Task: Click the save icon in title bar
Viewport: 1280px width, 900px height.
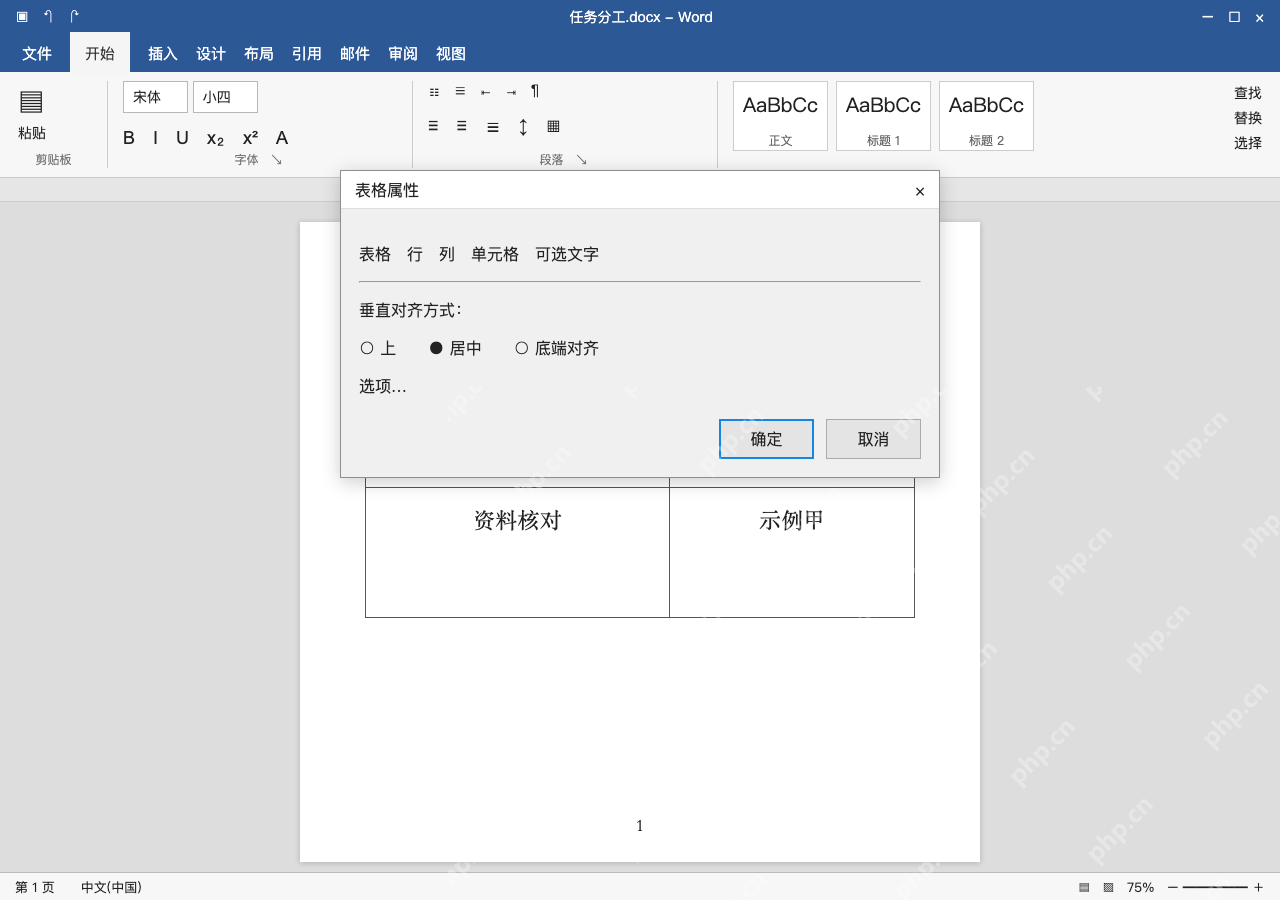Action: coord(22,16)
